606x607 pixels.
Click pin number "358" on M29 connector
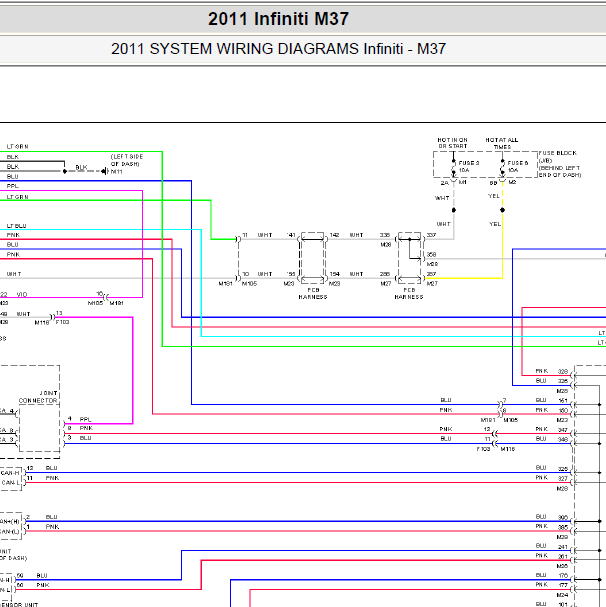click(x=431, y=254)
